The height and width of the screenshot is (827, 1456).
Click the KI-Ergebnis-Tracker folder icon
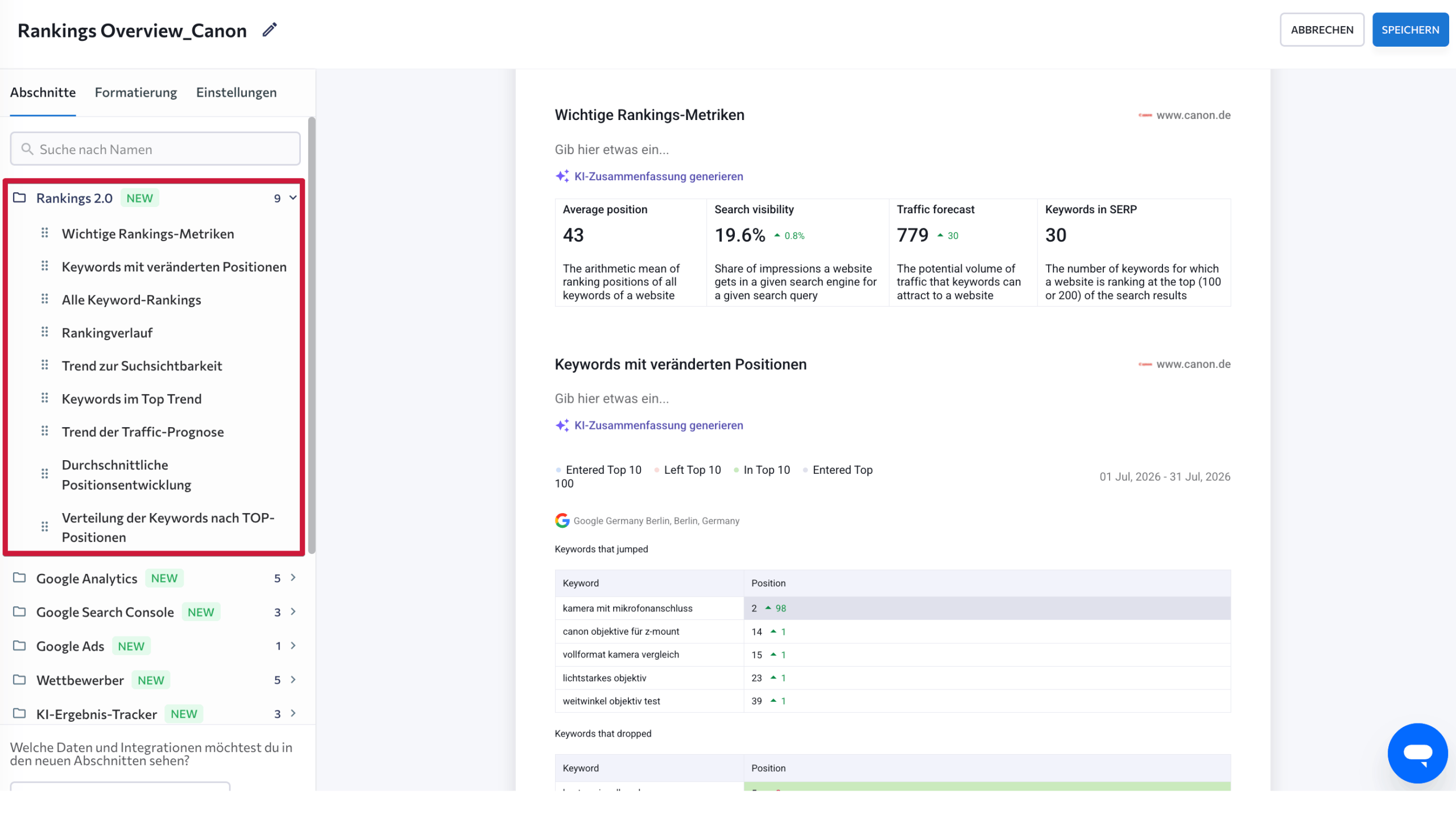[x=20, y=714]
